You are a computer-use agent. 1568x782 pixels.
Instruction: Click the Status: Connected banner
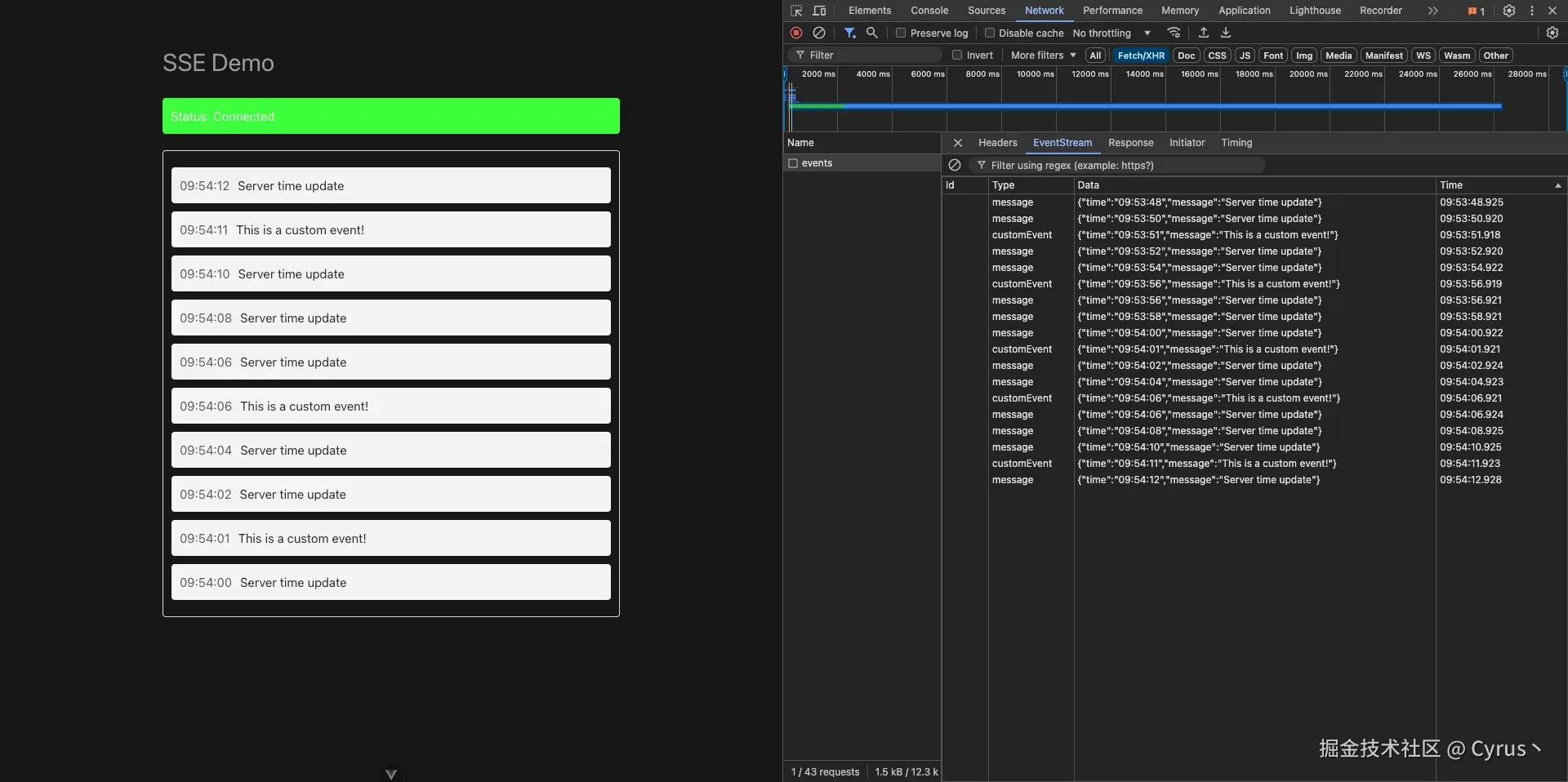coord(391,116)
